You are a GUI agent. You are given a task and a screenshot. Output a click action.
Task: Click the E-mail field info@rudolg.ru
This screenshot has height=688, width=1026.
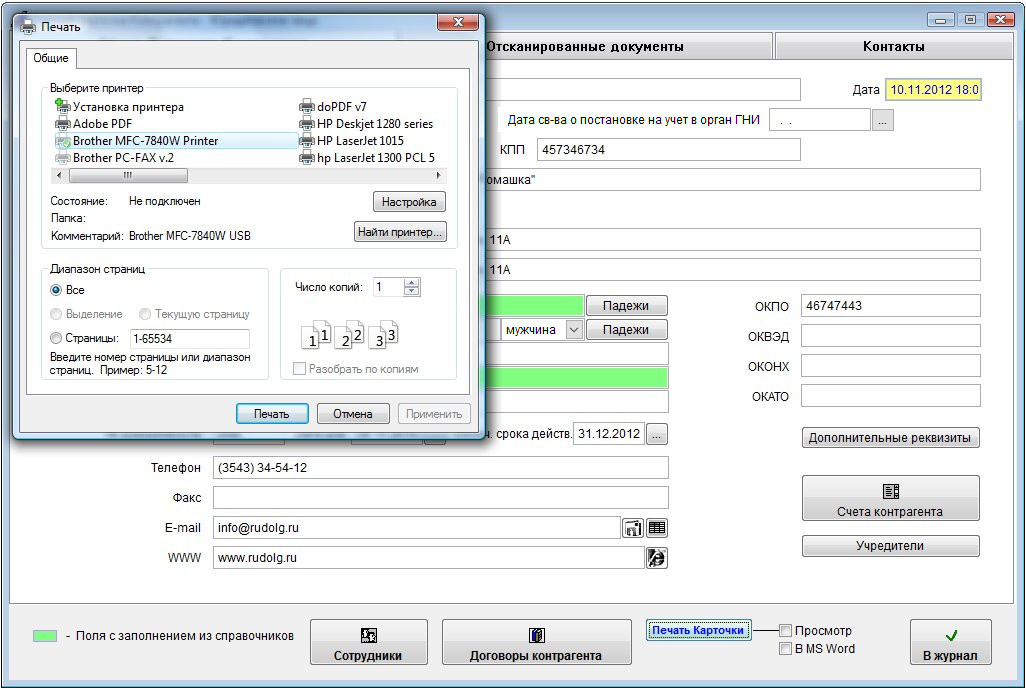(x=417, y=528)
